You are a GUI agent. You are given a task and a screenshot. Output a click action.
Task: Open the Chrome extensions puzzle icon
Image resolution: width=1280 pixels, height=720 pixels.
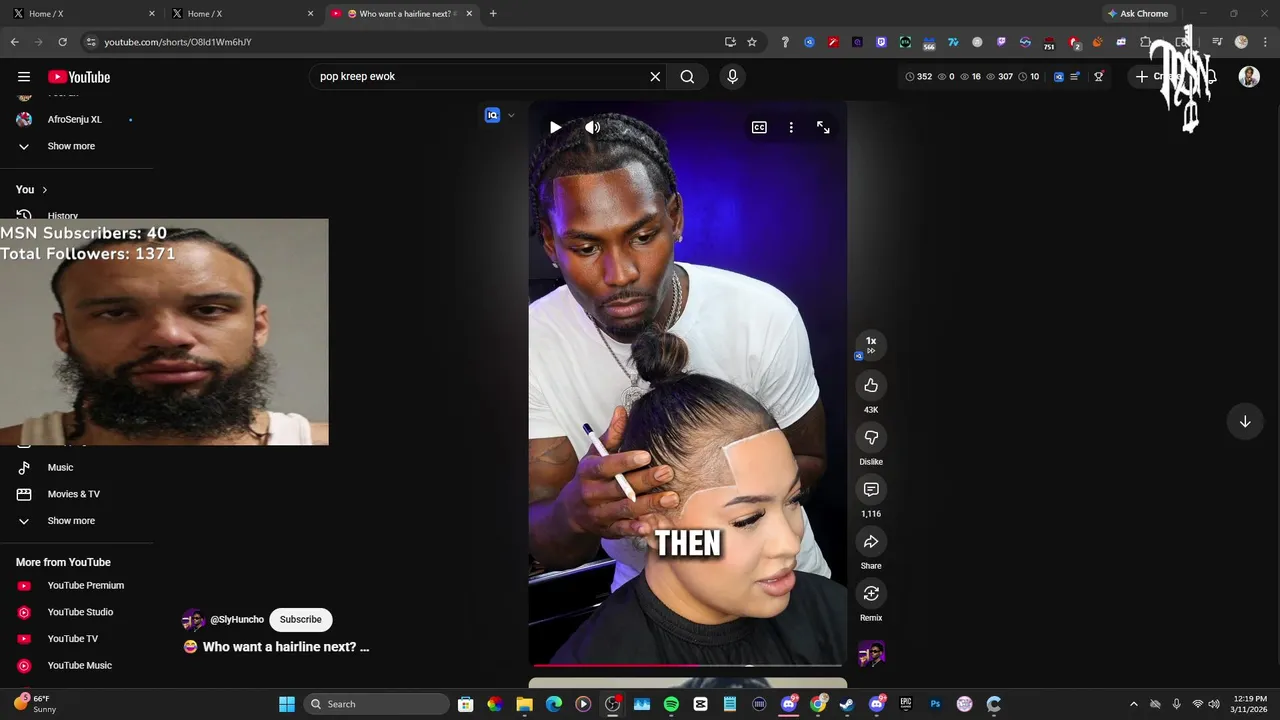pyautogui.click(x=1146, y=42)
